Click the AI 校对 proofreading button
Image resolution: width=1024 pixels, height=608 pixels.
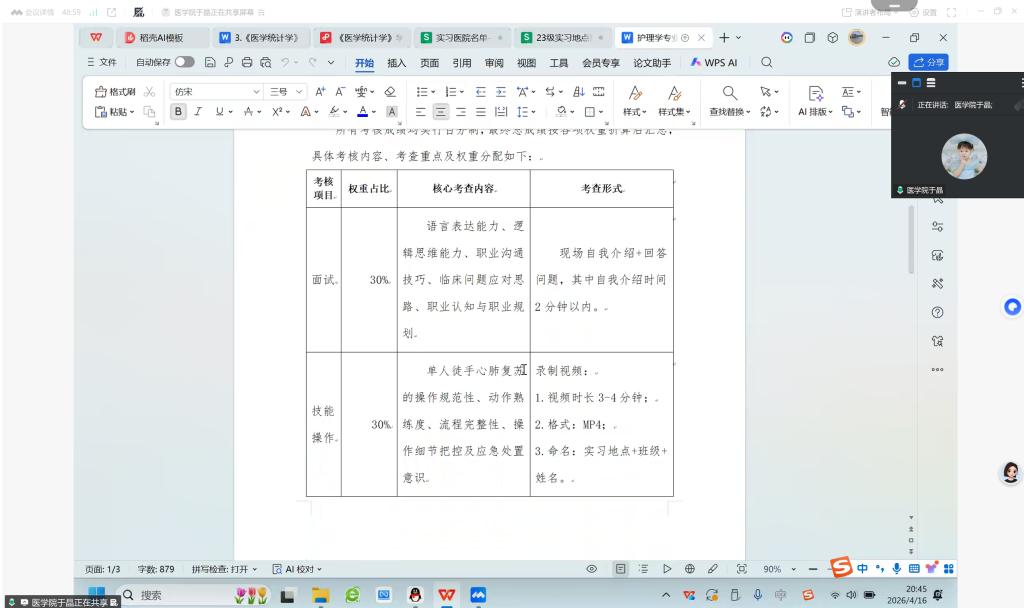click(x=297, y=569)
